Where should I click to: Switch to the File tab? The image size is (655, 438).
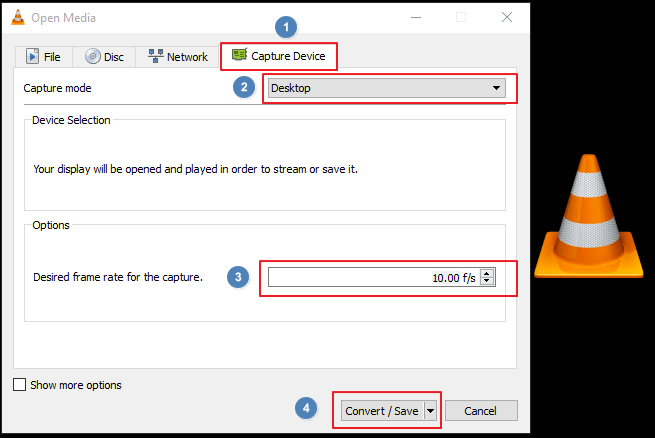pyautogui.click(x=43, y=56)
